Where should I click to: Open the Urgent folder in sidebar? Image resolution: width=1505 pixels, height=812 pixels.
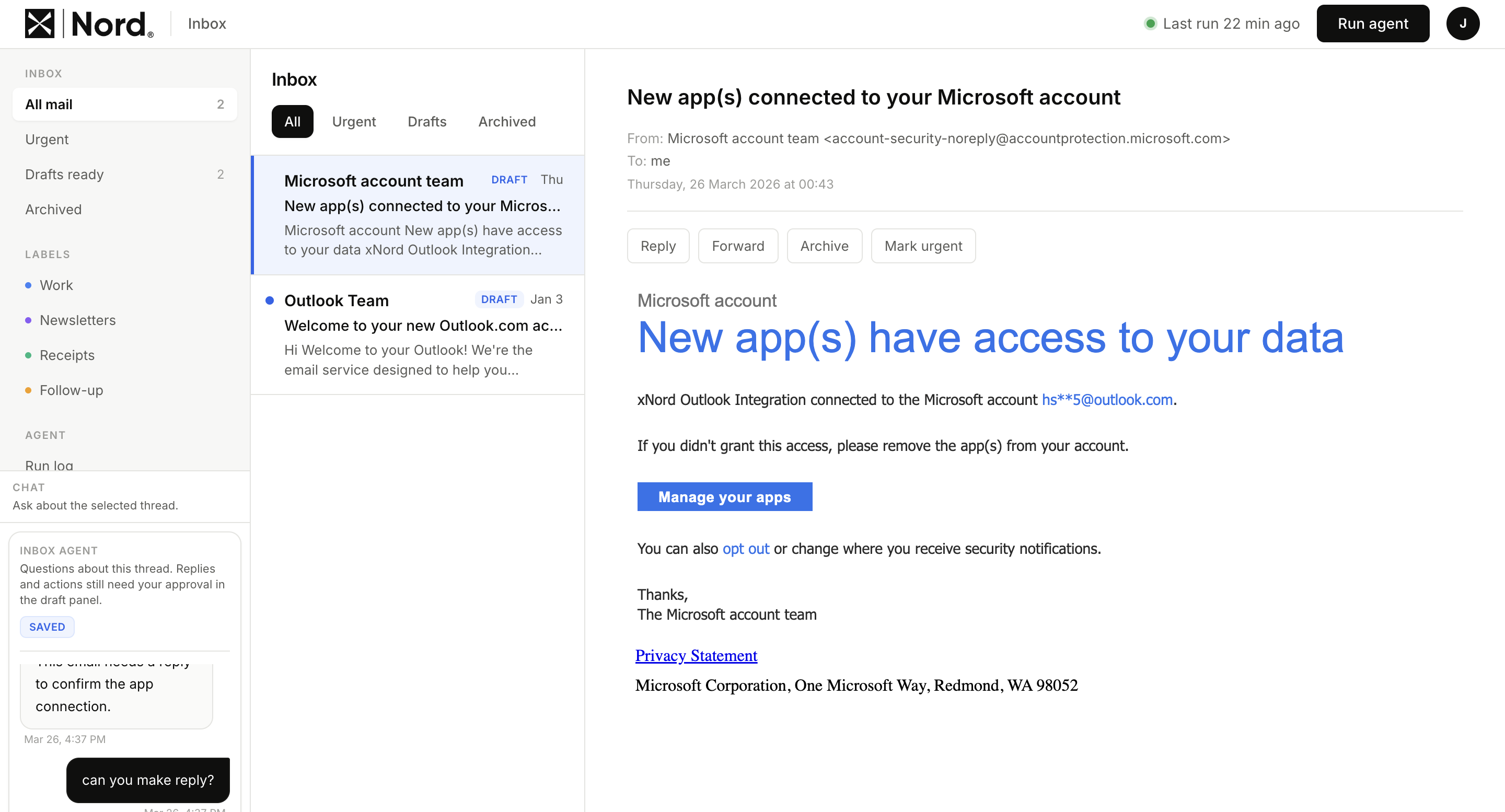coord(124,139)
